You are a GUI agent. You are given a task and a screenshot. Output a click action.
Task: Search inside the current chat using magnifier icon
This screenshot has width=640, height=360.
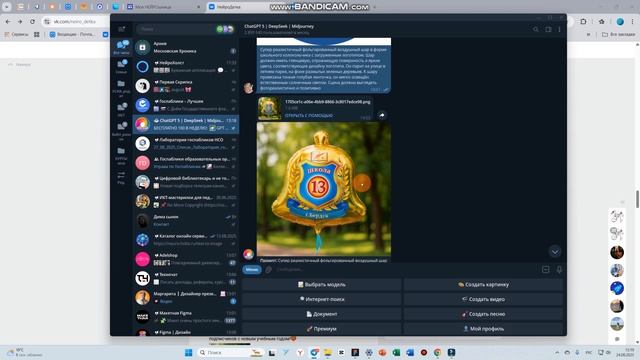click(x=536, y=29)
